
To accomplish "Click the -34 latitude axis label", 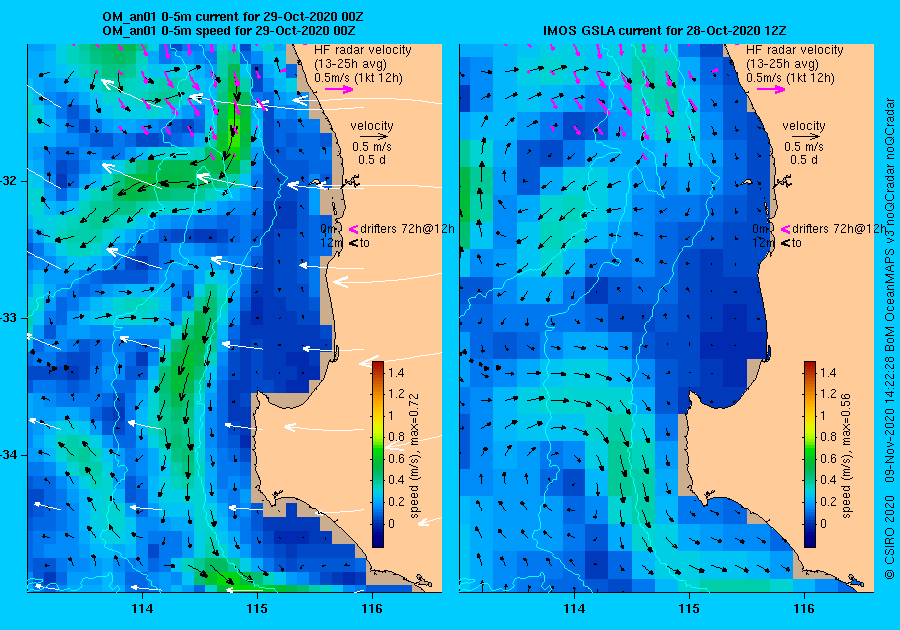I will coord(9,456).
